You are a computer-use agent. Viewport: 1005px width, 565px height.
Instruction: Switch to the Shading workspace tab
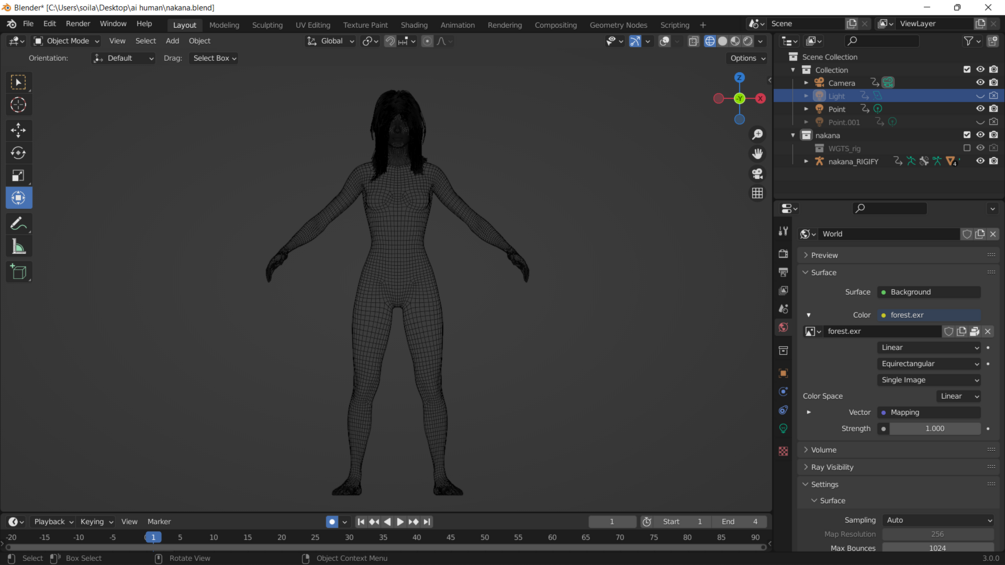(414, 25)
